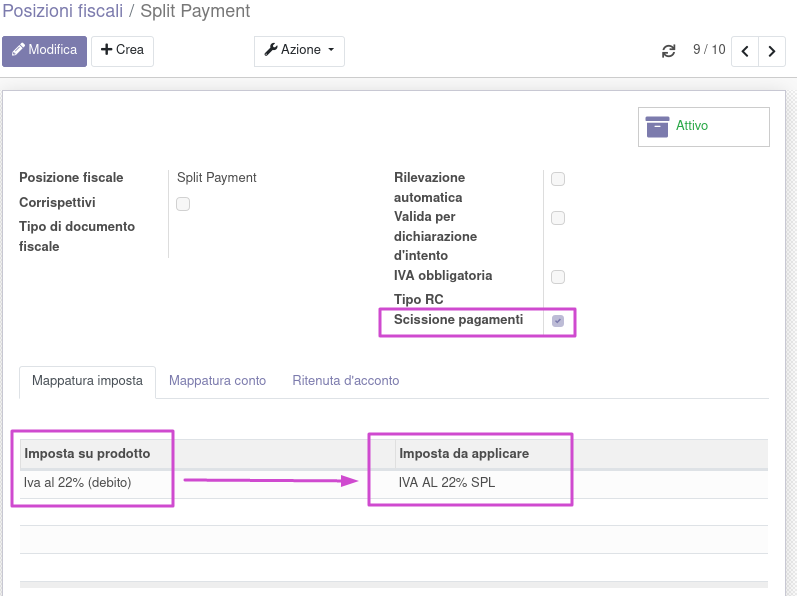
Task: Switch to the Mappatura conto tab
Action: tap(217, 381)
